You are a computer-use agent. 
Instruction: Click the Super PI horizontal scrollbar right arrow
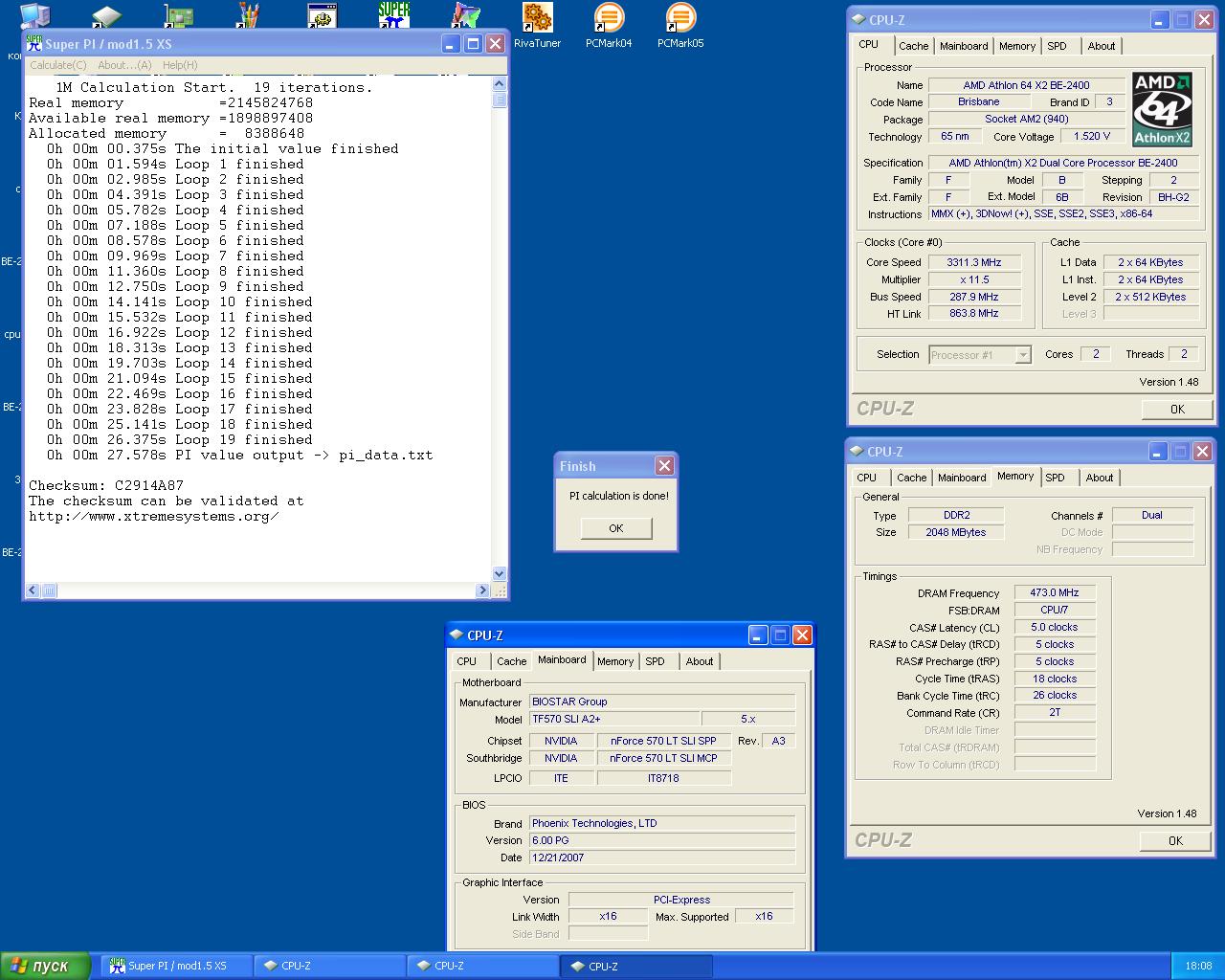point(484,590)
